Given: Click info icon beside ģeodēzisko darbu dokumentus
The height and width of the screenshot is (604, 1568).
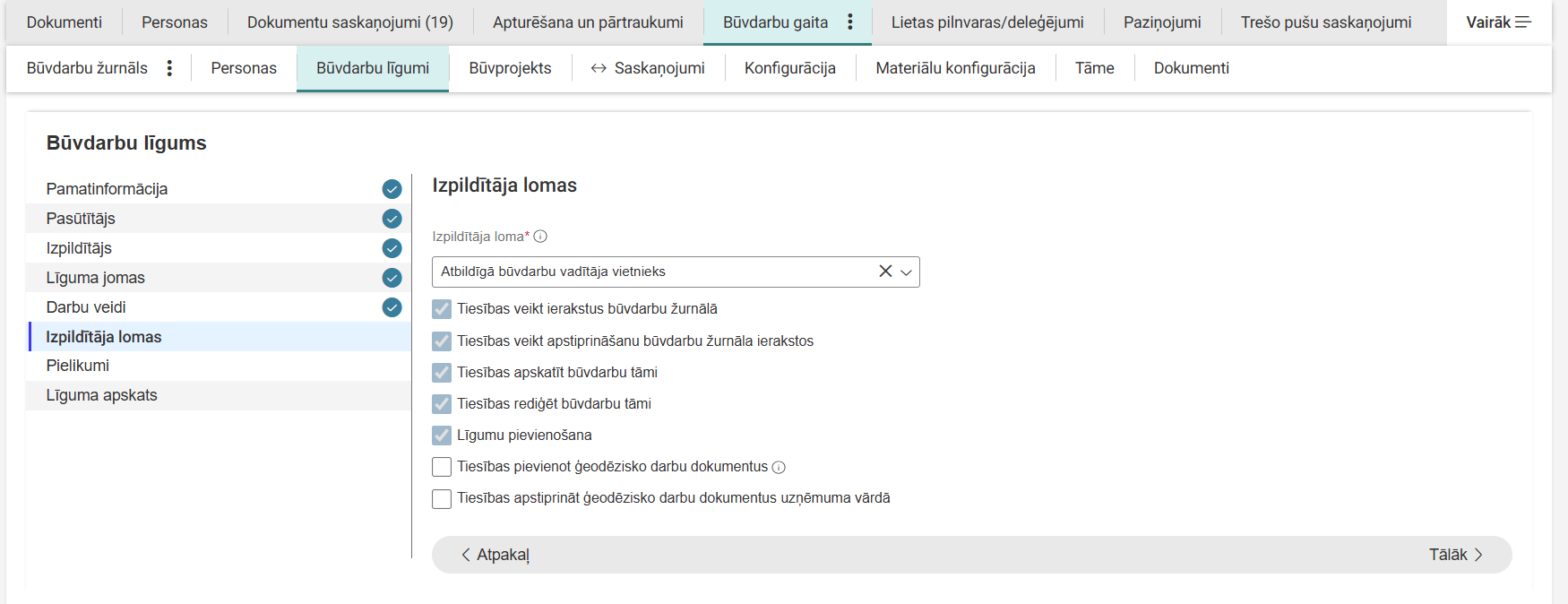Looking at the screenshot, I should (x=779, y=467).
